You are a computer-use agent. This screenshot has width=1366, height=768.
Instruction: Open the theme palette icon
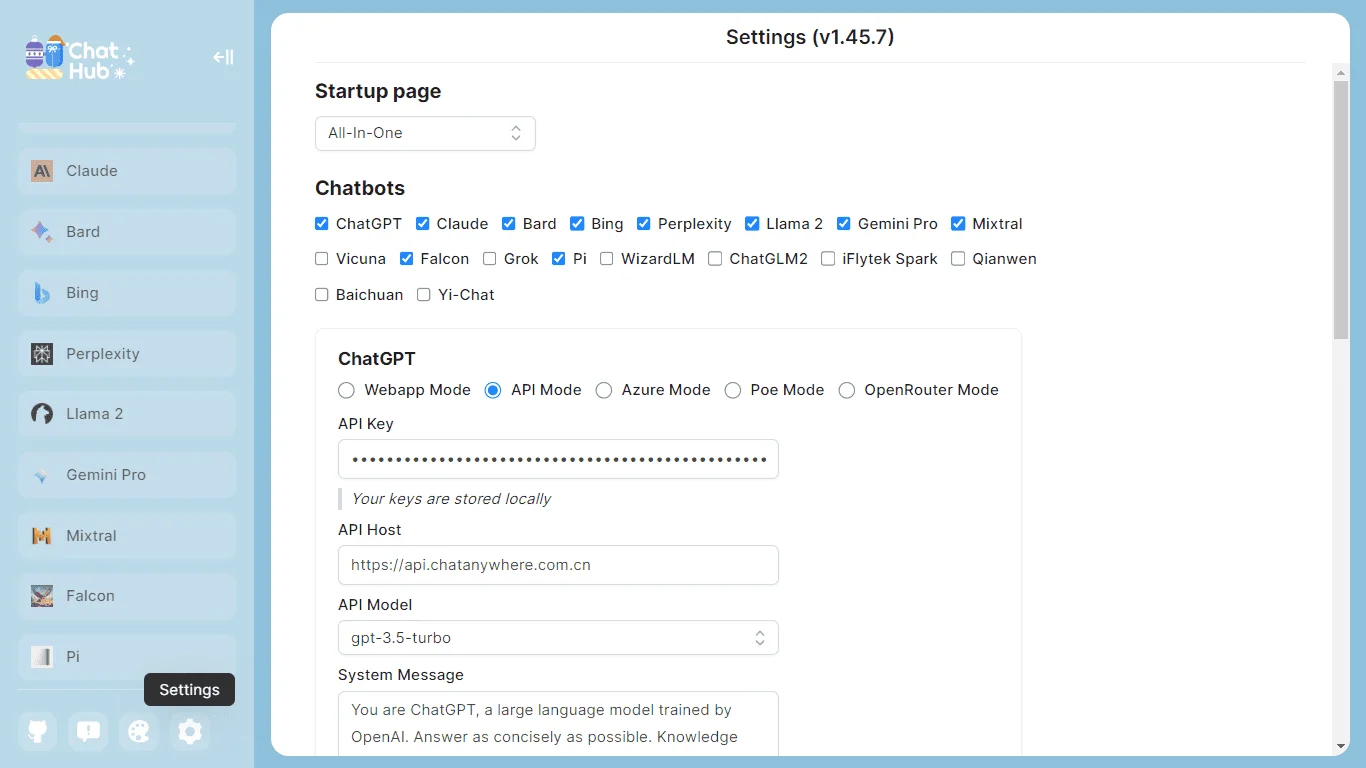pyautogui.click(x=139, y=732)
